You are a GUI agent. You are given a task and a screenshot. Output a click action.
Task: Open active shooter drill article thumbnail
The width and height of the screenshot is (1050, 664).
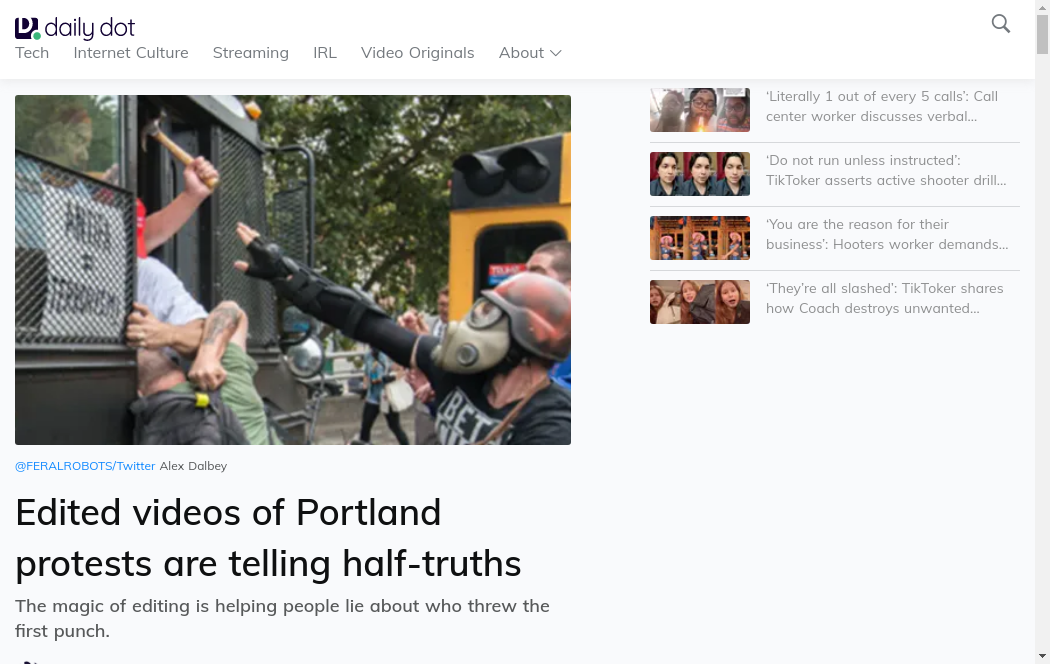[700, 174]
